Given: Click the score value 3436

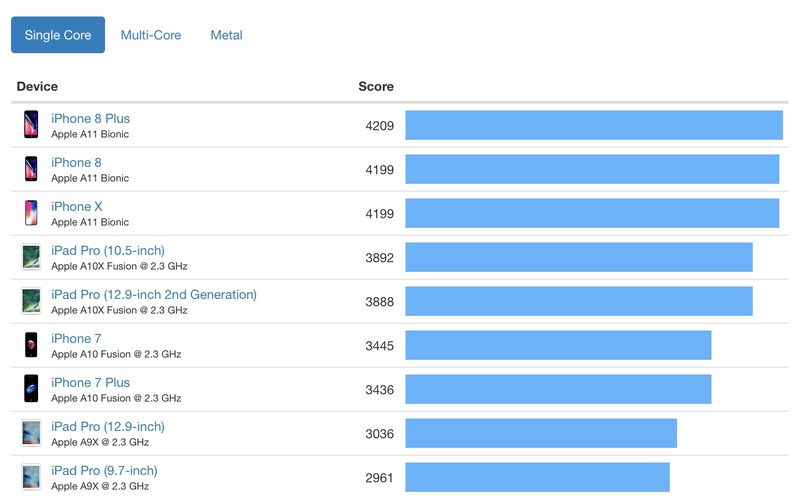Looking at the screenshot, I should 380,390.
